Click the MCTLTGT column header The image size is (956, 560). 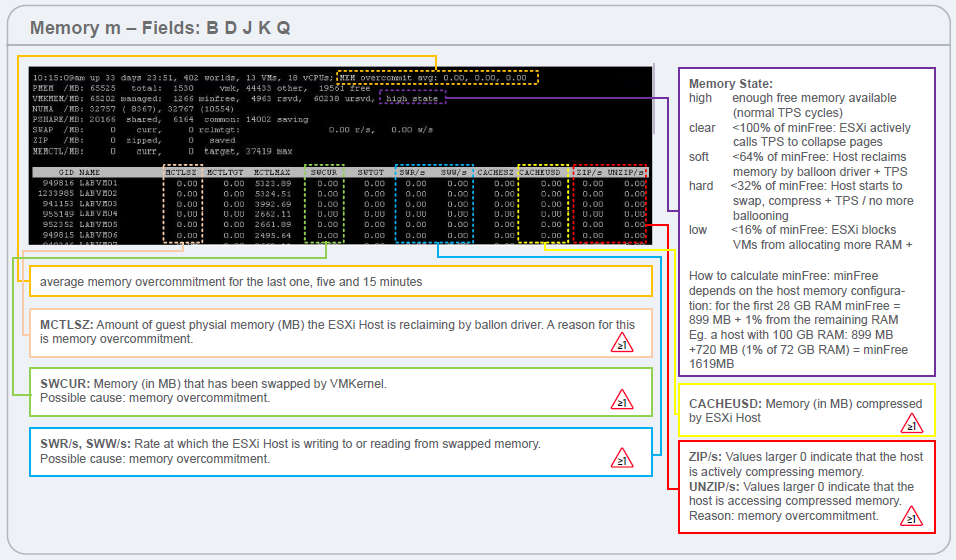225,173
